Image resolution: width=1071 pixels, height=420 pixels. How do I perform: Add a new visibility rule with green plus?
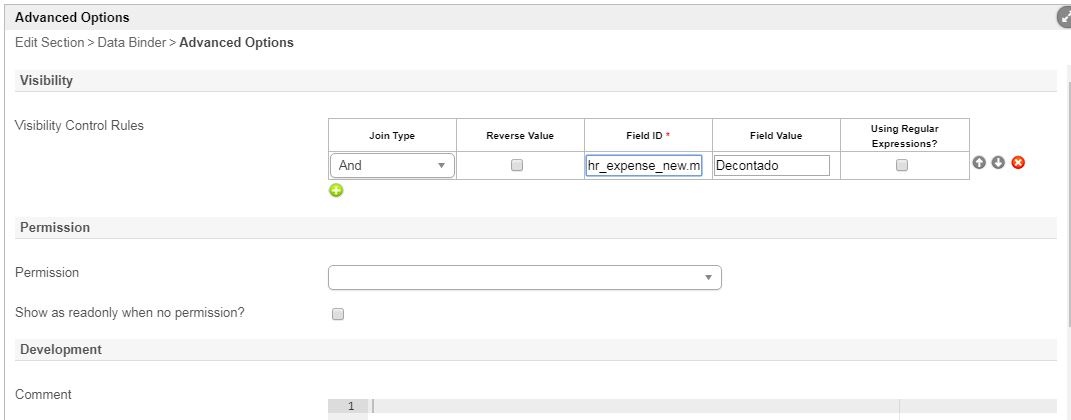coord(336,190)
